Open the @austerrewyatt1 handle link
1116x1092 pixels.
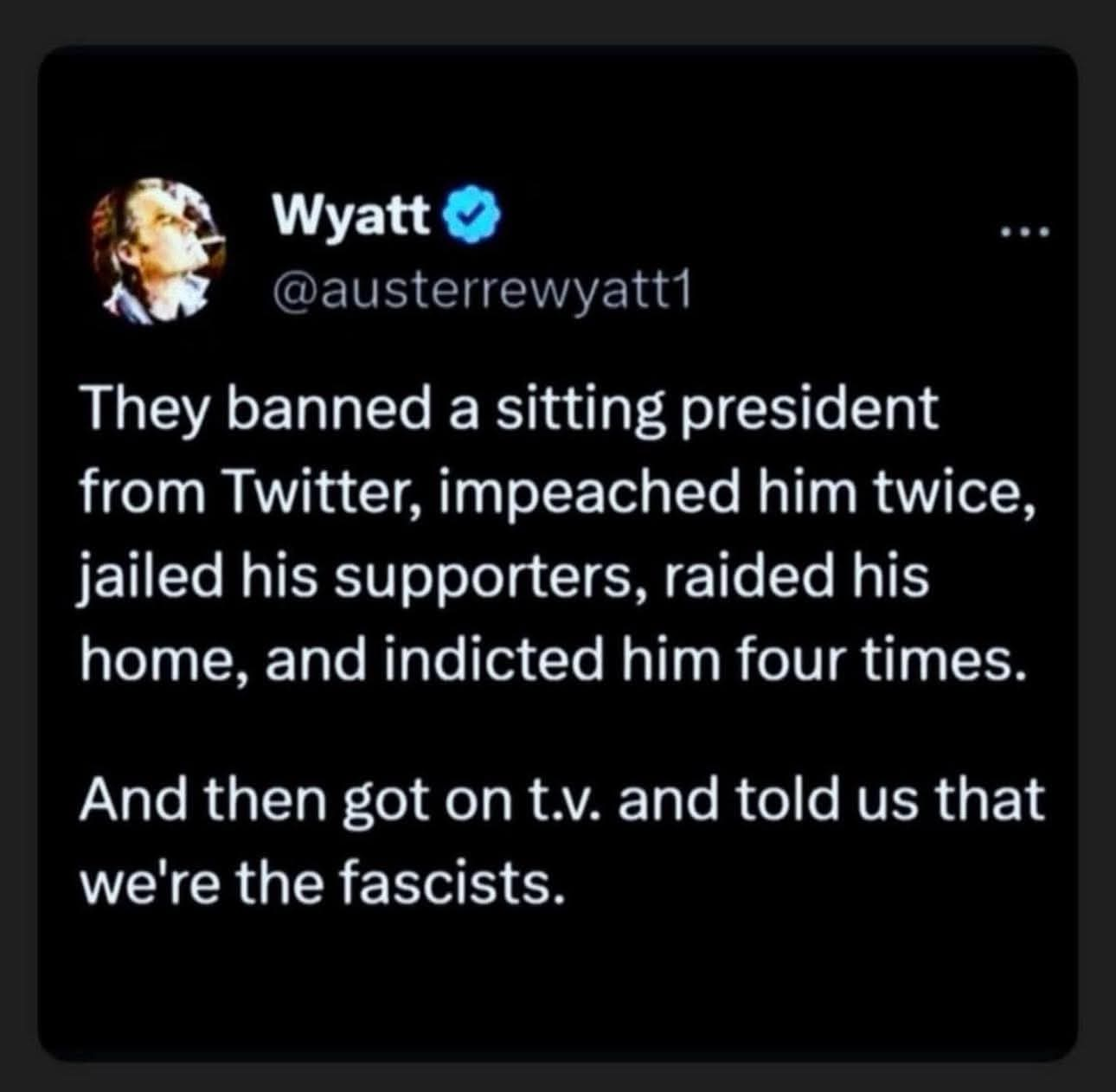(x=483, y=296)
